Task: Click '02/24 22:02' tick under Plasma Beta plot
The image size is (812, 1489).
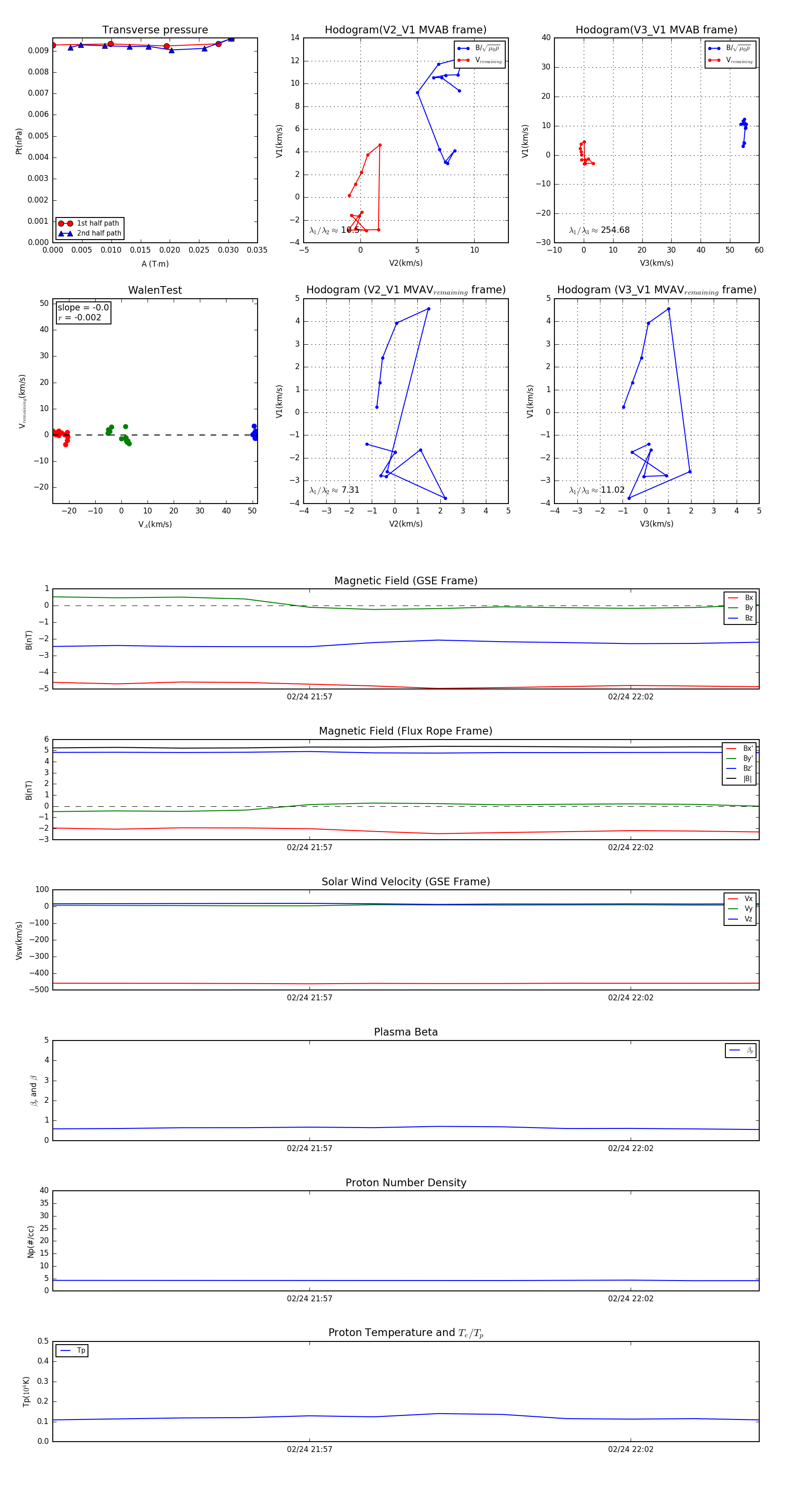Action: point(631,1148)
